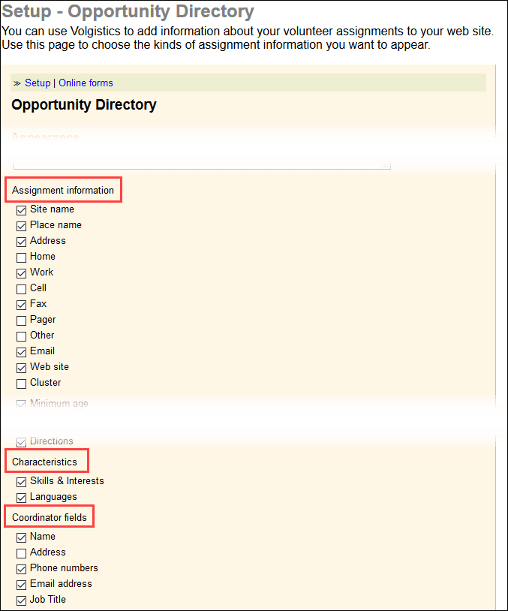Enable the Pager checkbox
The width and height of the screenshot is (508, 611).
click(21, 321)
